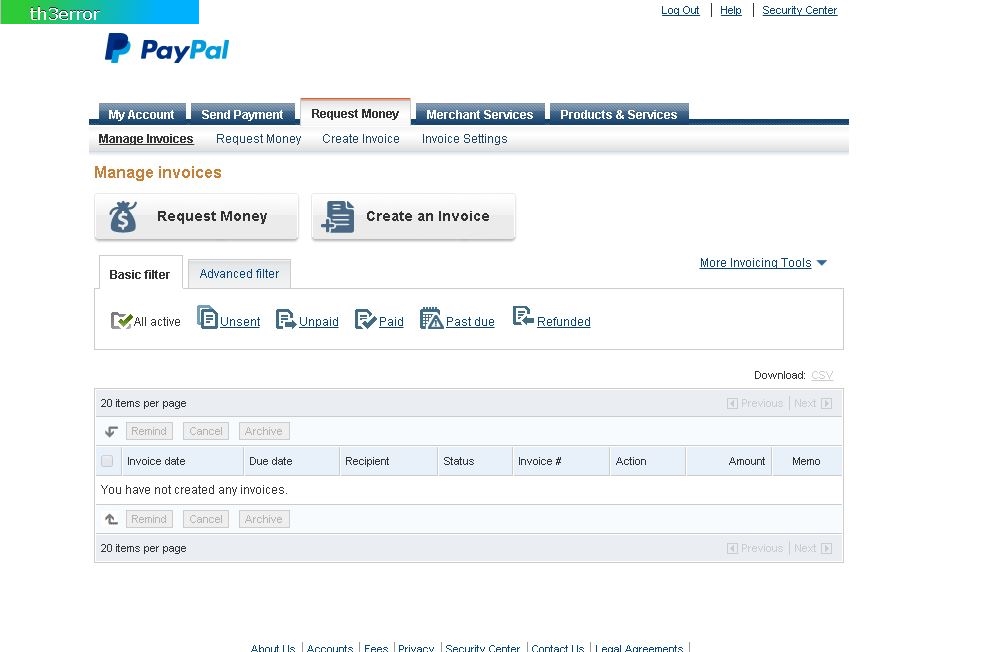Filter invoices by Refunded
Image resolution: width=1007 pixels, height=652 pixels.
pyautogui.click(x=563, y=322)
